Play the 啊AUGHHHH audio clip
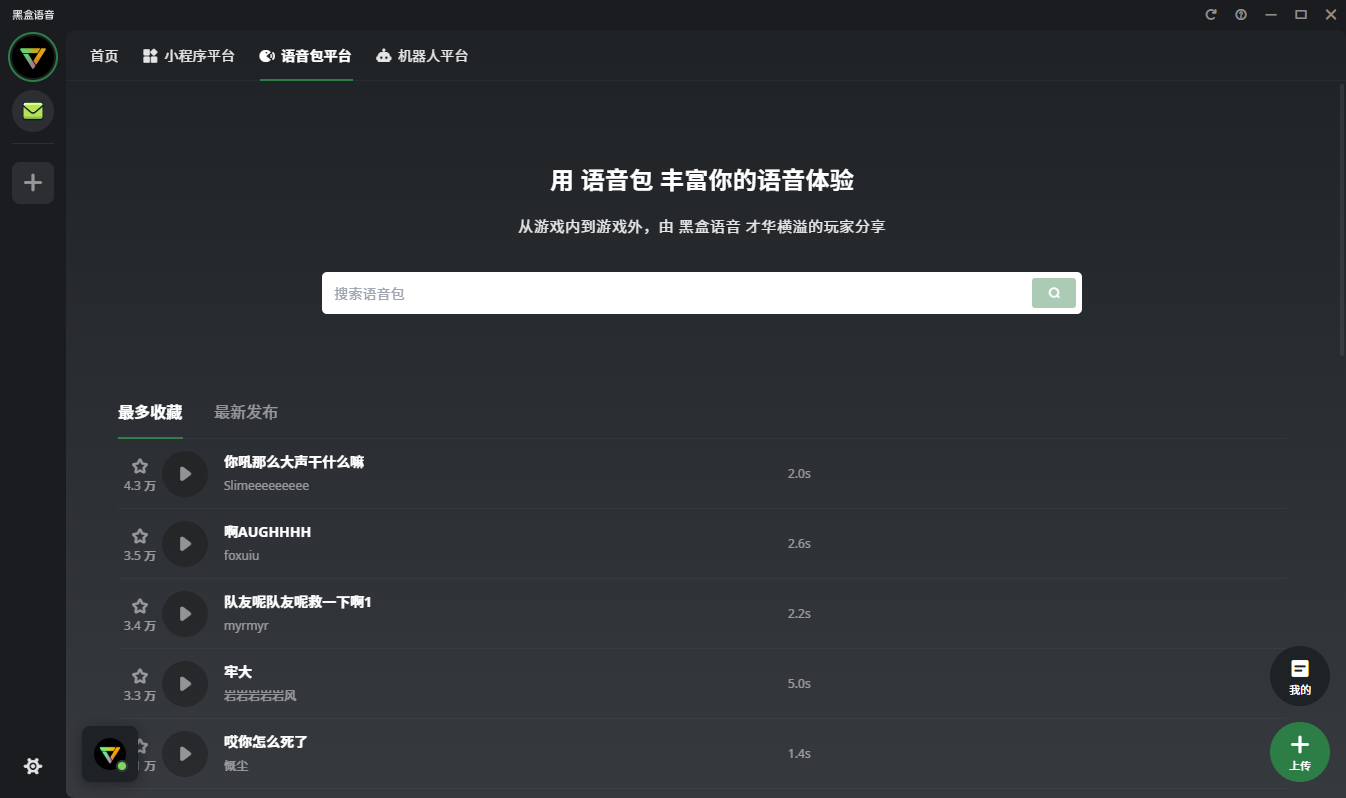The image size is (1346, 798). (x=185, y=543)
